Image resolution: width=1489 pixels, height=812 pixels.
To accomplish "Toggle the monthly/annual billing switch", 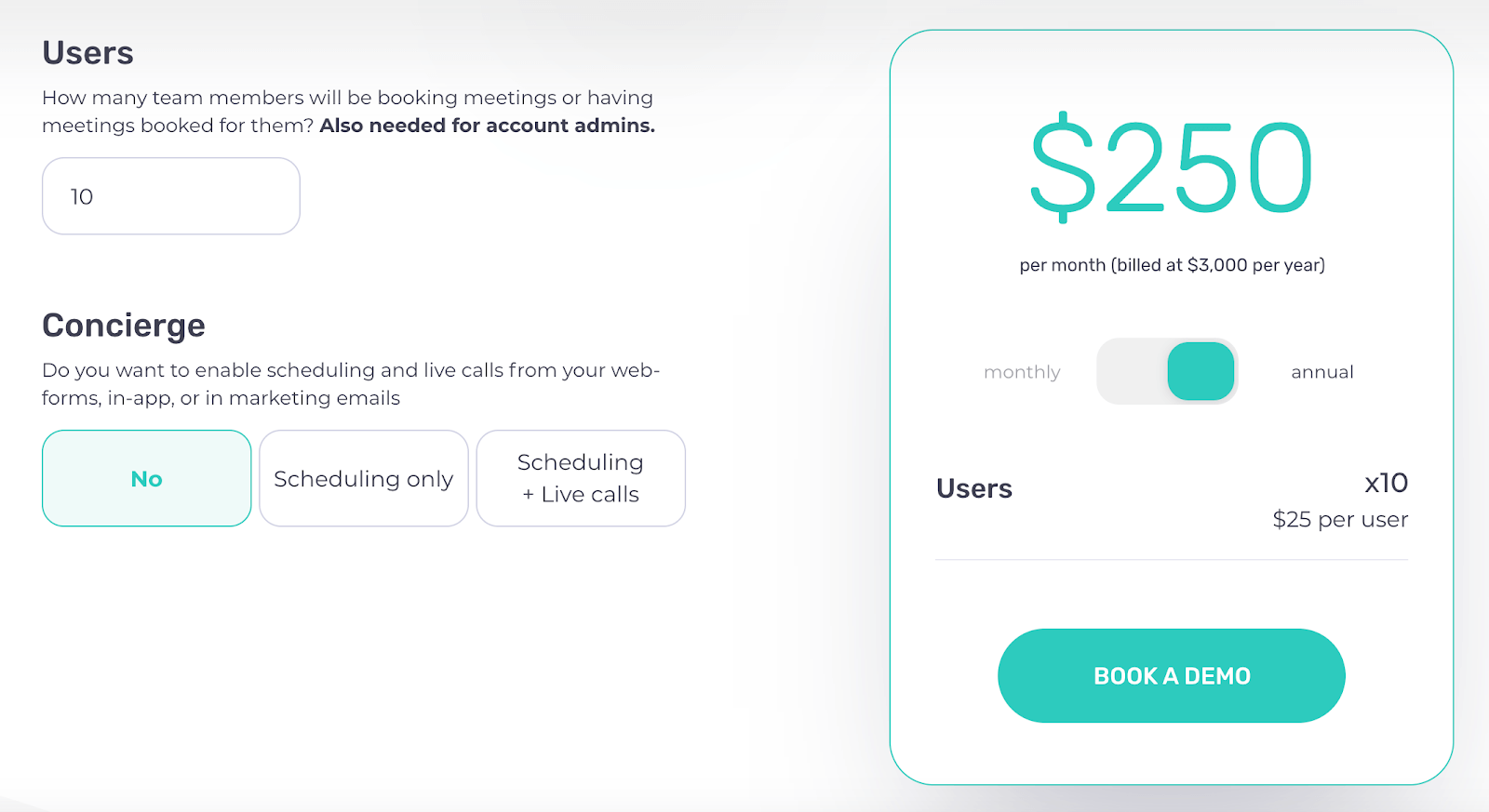I will tap(1167, 371).
